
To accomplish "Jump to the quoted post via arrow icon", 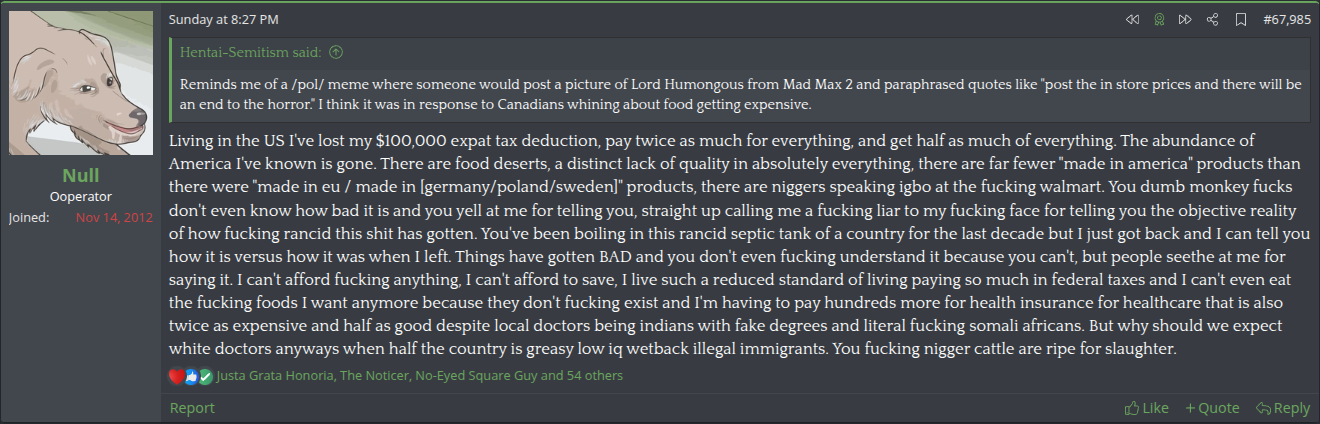I will point(336,52).
